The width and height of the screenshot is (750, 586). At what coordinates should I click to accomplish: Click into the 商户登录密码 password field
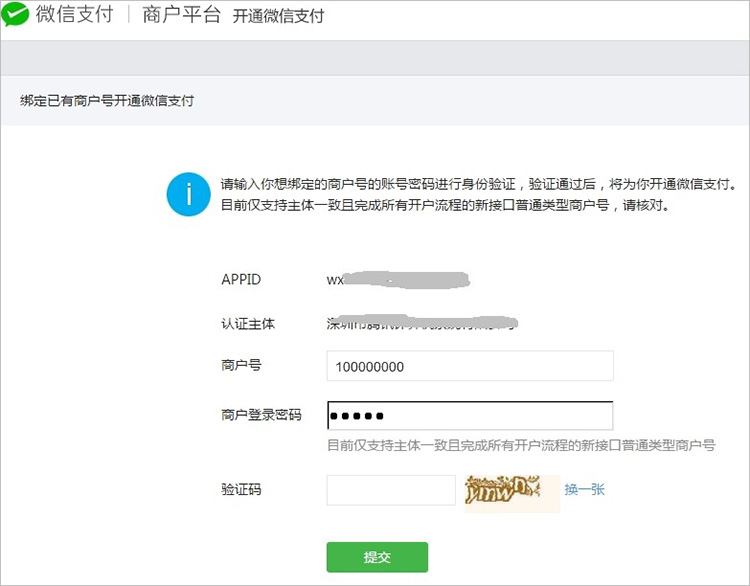469,416
